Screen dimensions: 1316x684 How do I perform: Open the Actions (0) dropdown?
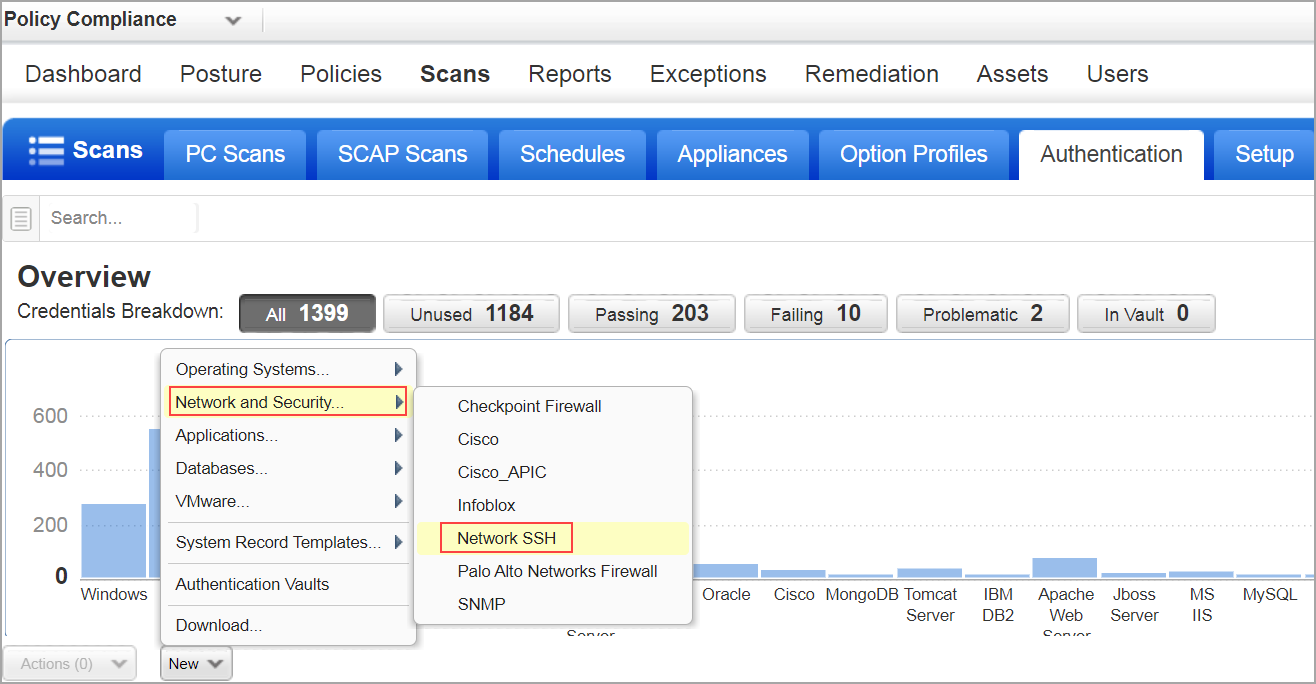[x=69, y=664]
